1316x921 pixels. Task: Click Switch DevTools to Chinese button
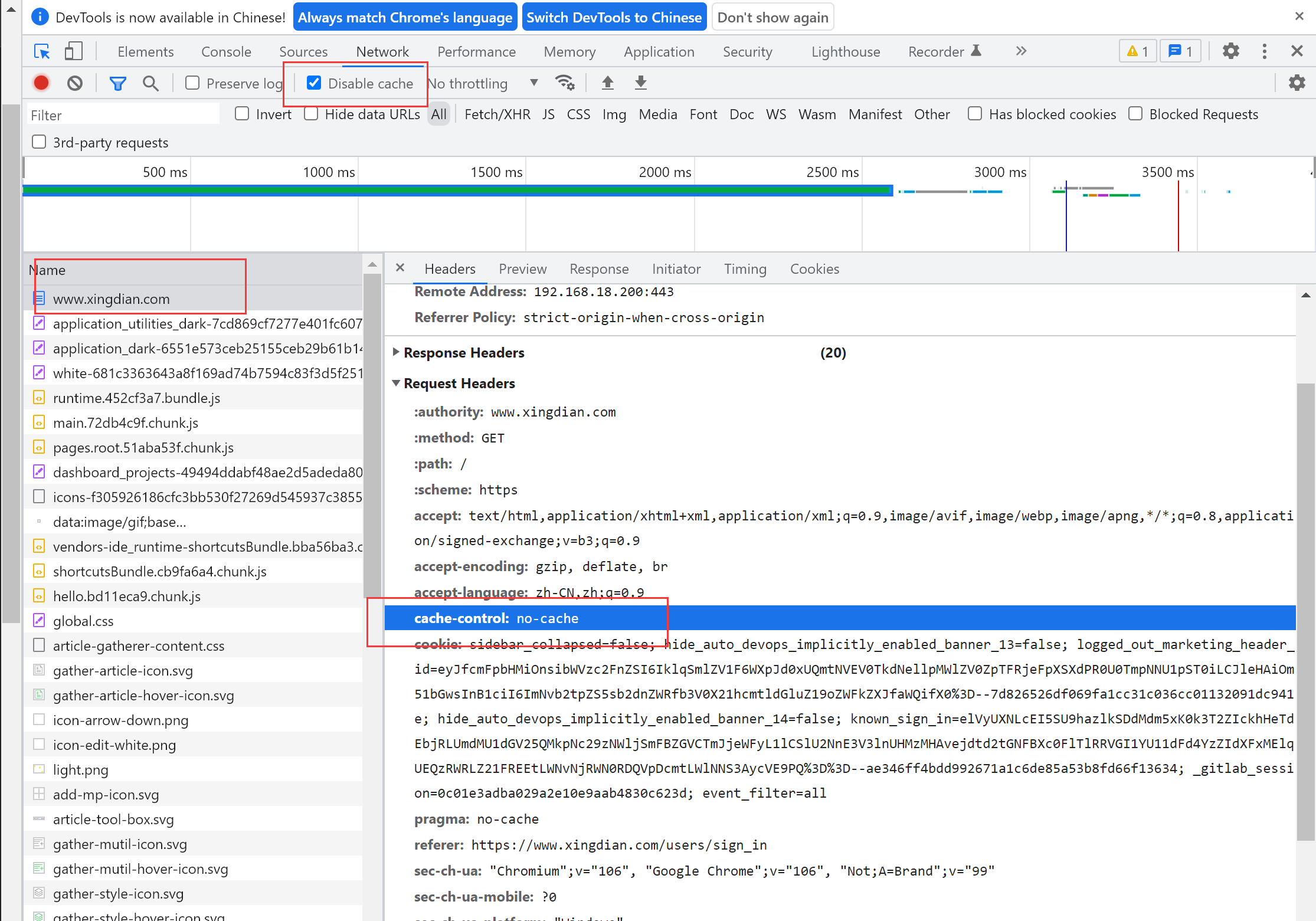[x=614, y=17]
